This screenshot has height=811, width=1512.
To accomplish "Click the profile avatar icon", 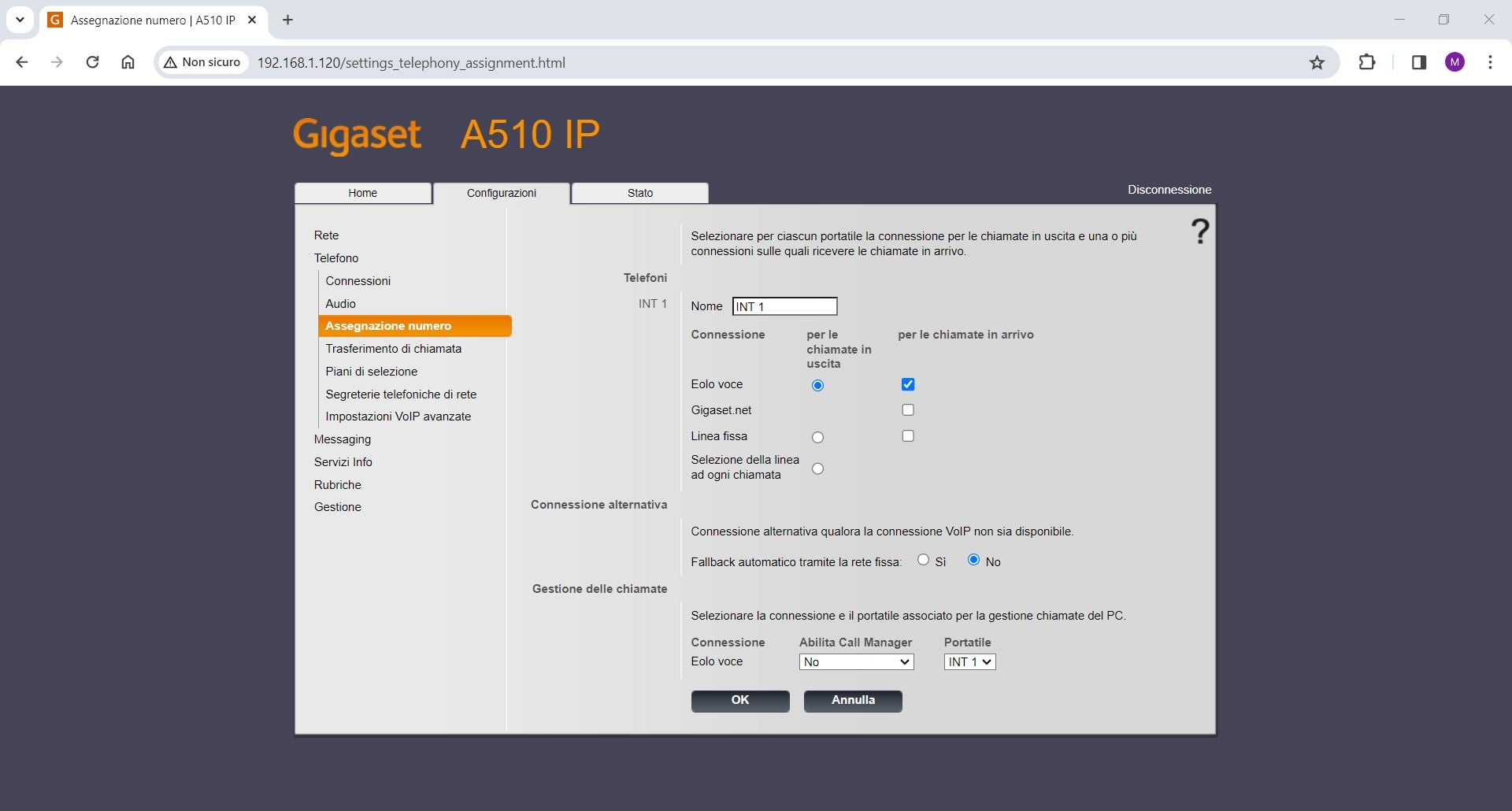I will pyautogui.click(x=1455, y=63).
